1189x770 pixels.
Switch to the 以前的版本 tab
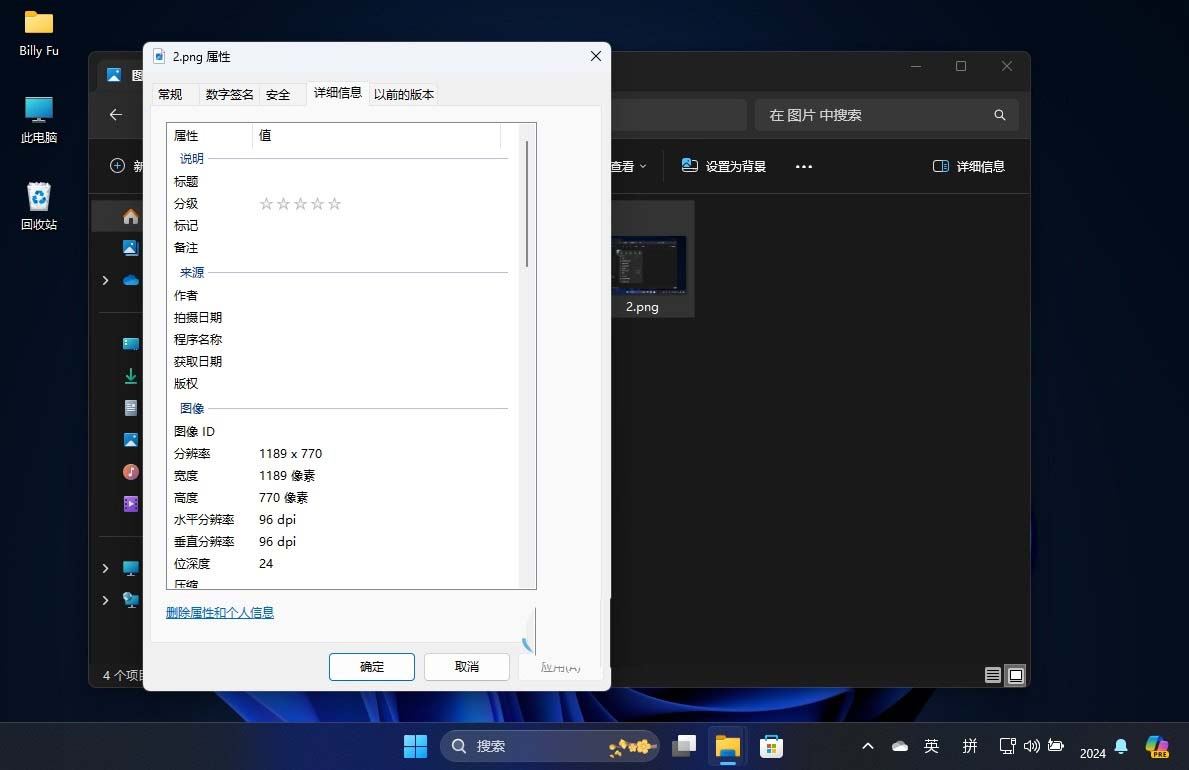403,94
